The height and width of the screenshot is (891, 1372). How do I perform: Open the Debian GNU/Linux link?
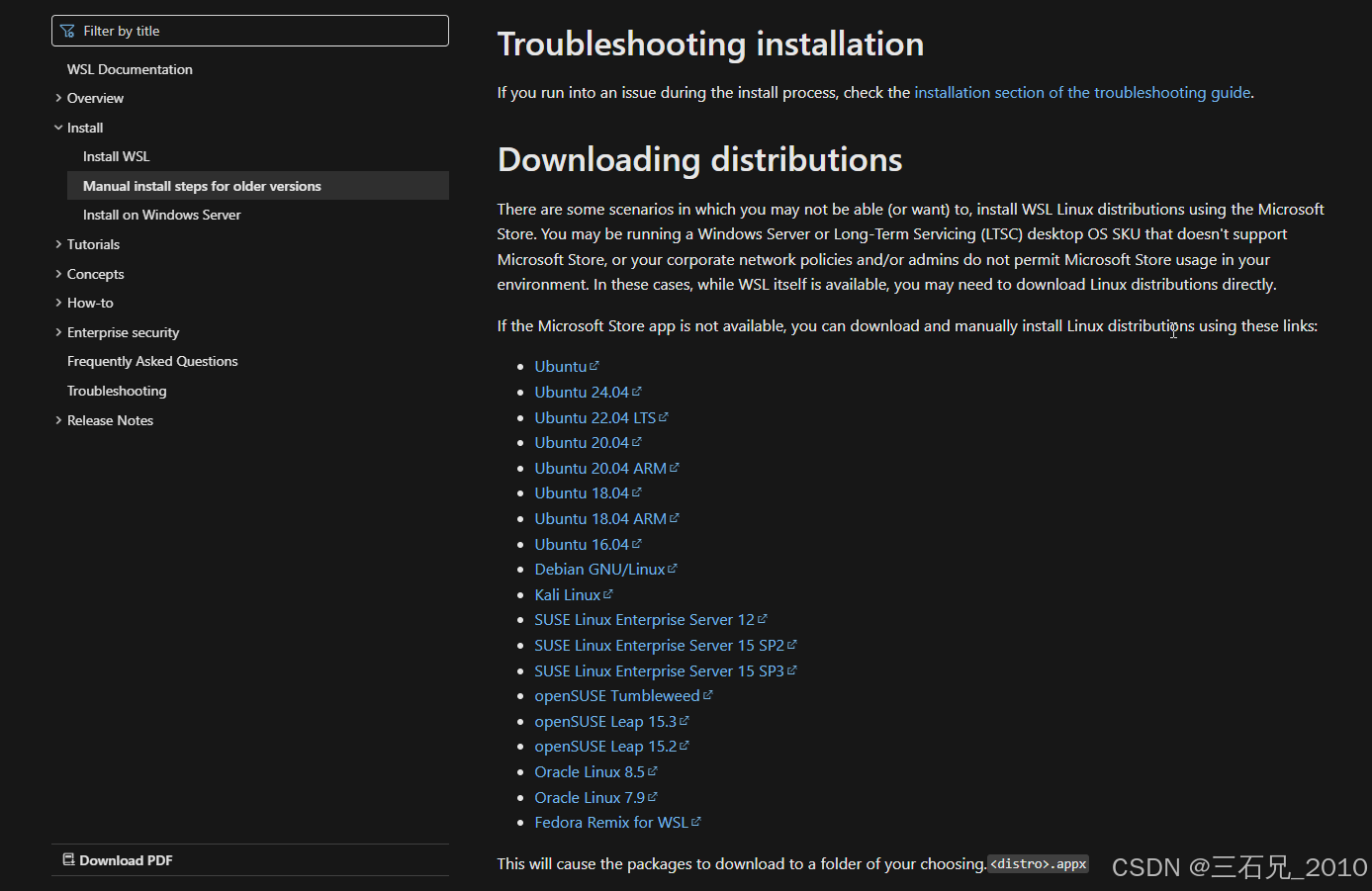599,569
